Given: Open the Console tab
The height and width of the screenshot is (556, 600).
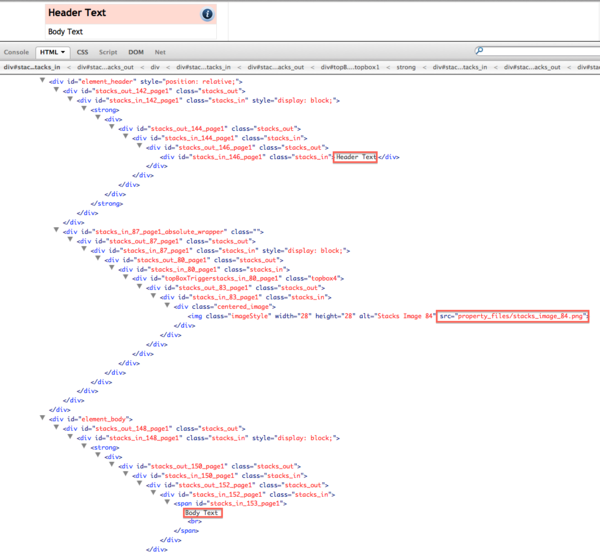Looking at the screenshot, I should (x=16, y=52).
